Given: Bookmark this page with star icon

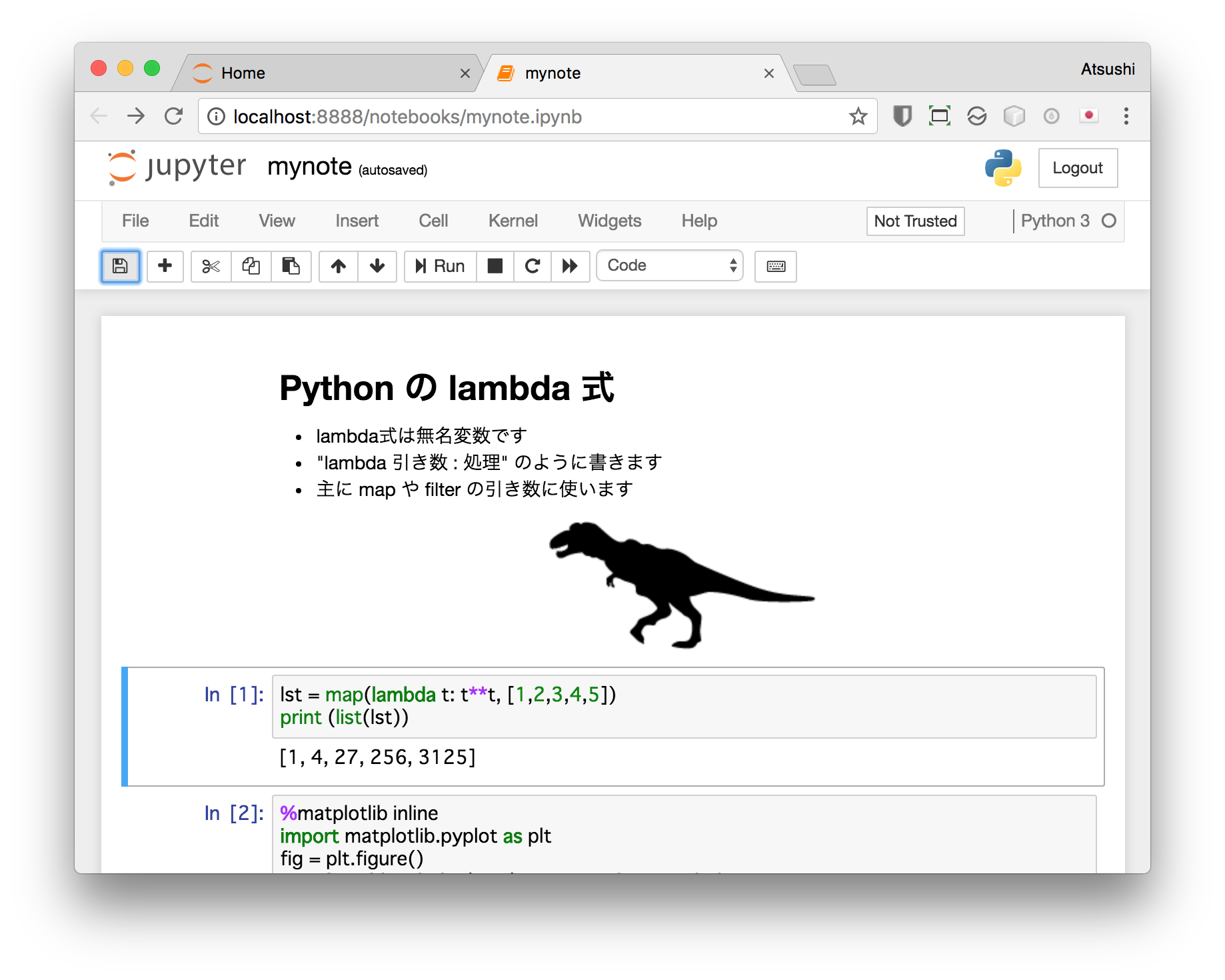Looking at the screenshot, I should [858, 117].
